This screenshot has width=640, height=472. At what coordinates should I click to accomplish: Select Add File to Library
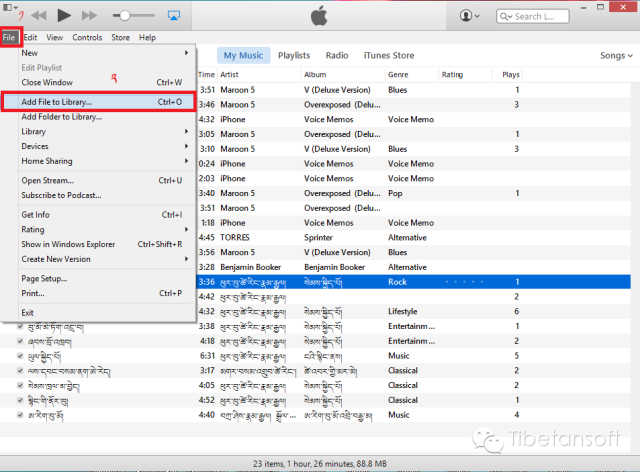tap(98, 102)
